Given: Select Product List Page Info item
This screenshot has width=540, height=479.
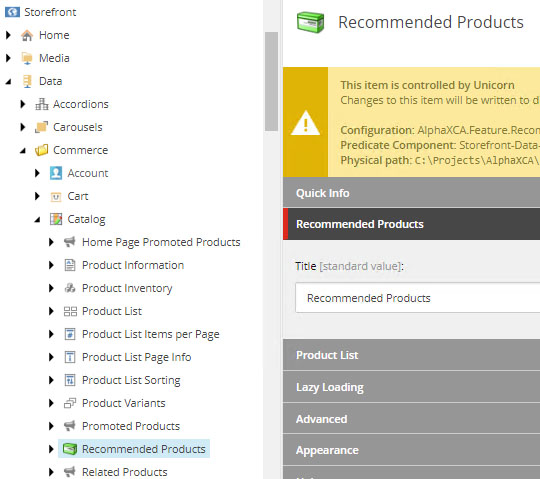Looking at the screenshot, I should (136, 357).
